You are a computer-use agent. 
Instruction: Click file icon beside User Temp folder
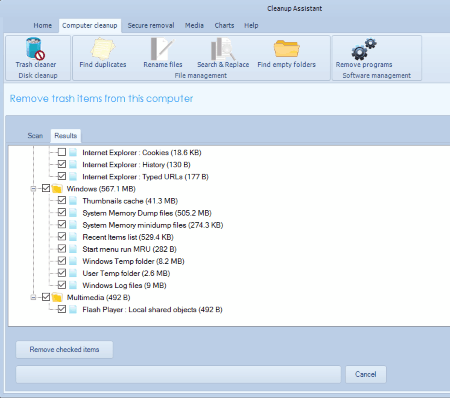click(73, 273)
